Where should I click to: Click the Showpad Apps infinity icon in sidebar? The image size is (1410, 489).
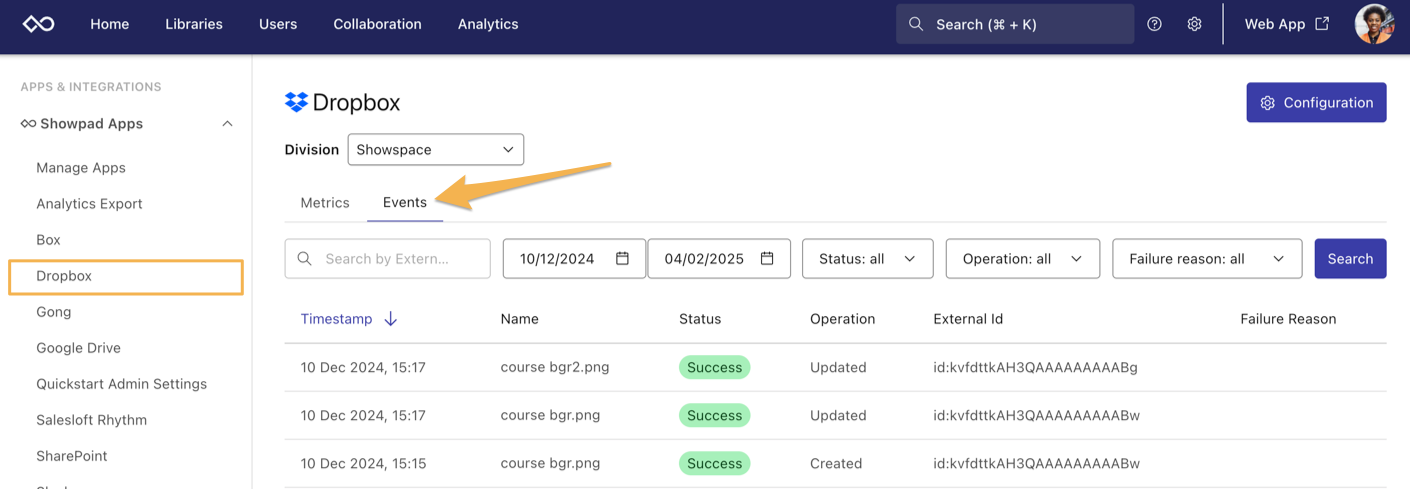click(28, 124)
